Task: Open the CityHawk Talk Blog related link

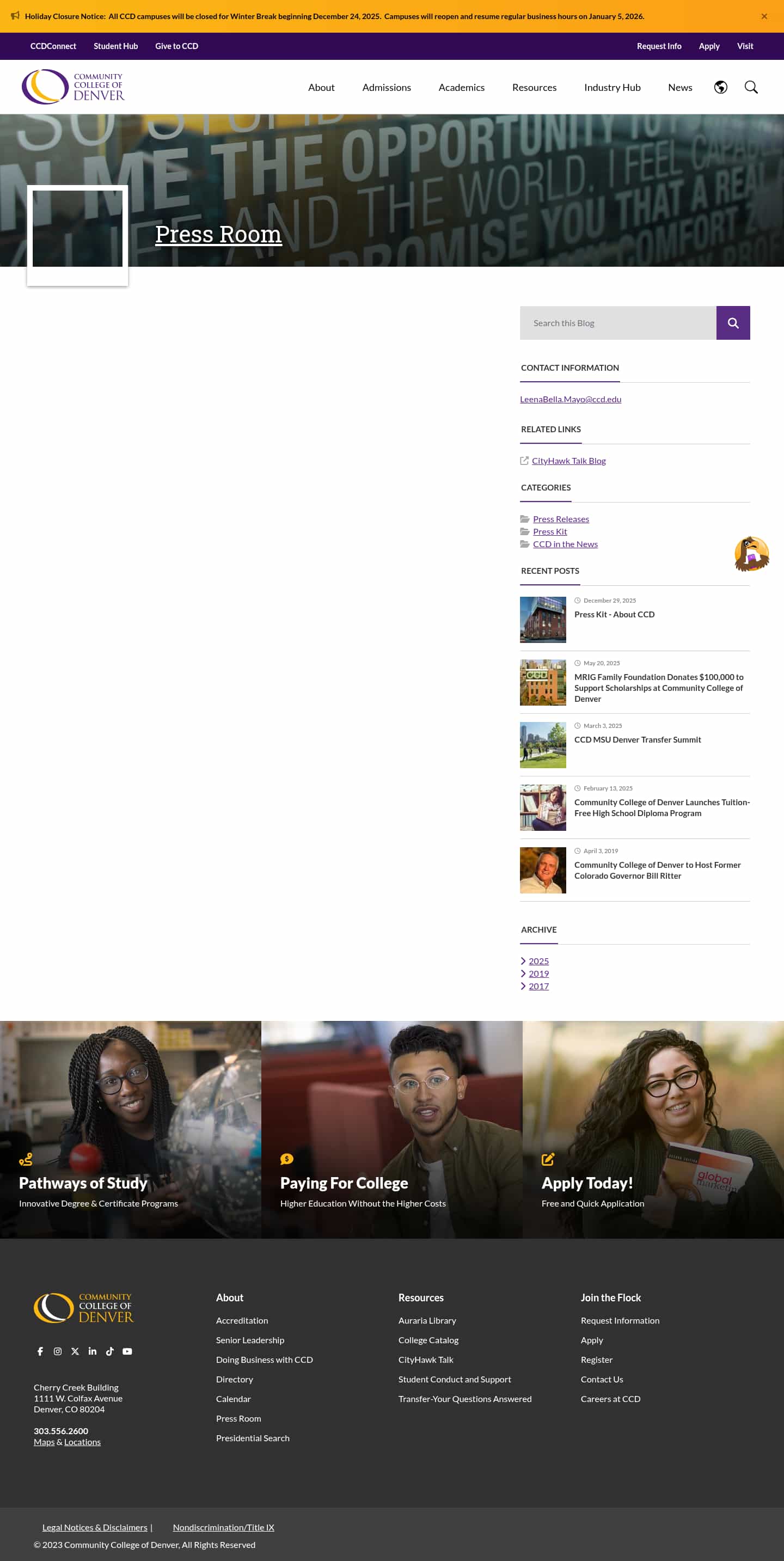Action: [568, 461]
